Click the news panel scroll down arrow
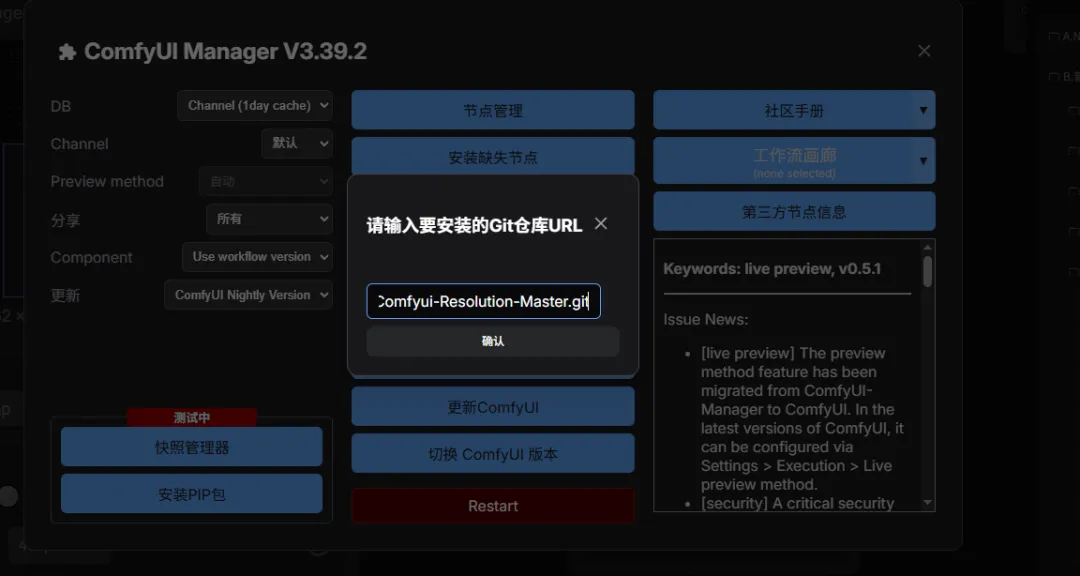This screenshot has width=1080, height=576. (928, 503)
